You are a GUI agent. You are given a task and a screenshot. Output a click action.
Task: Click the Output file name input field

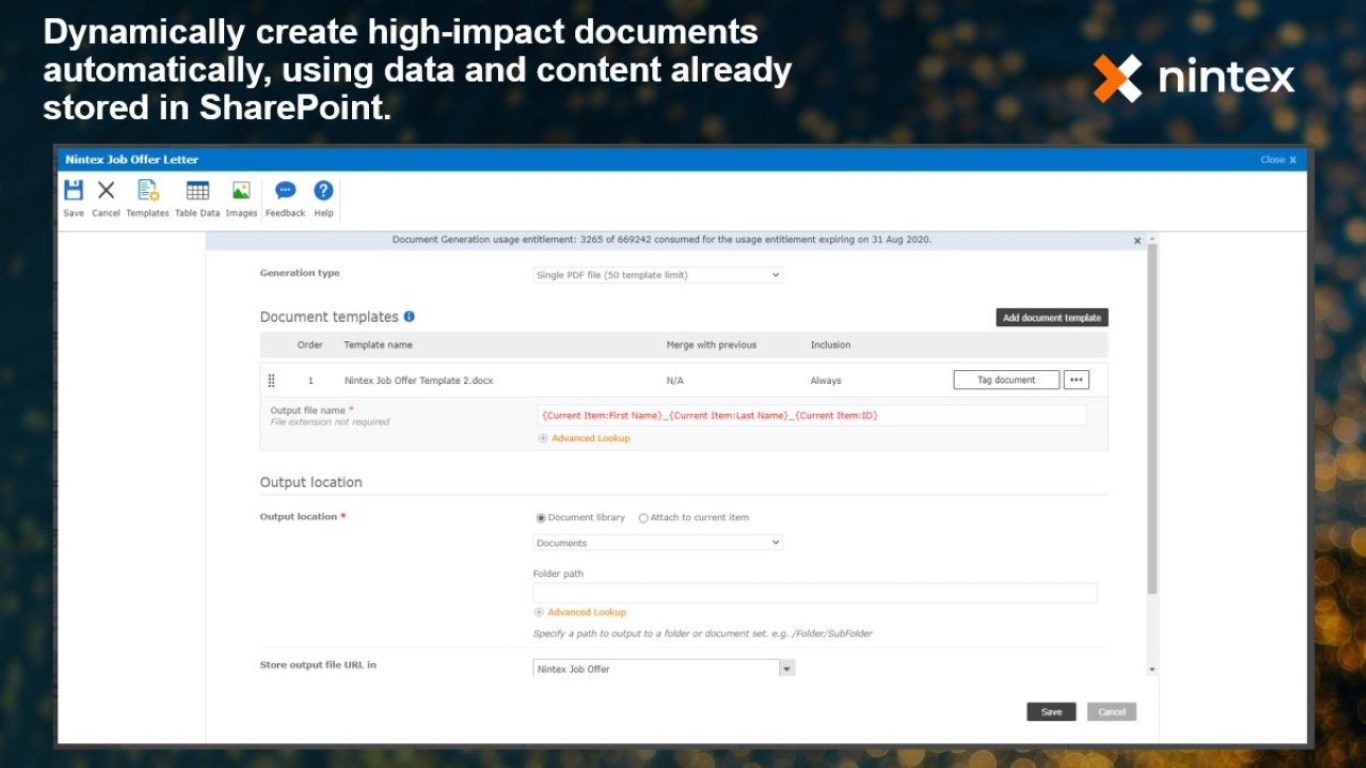click(x=811, y=415)
